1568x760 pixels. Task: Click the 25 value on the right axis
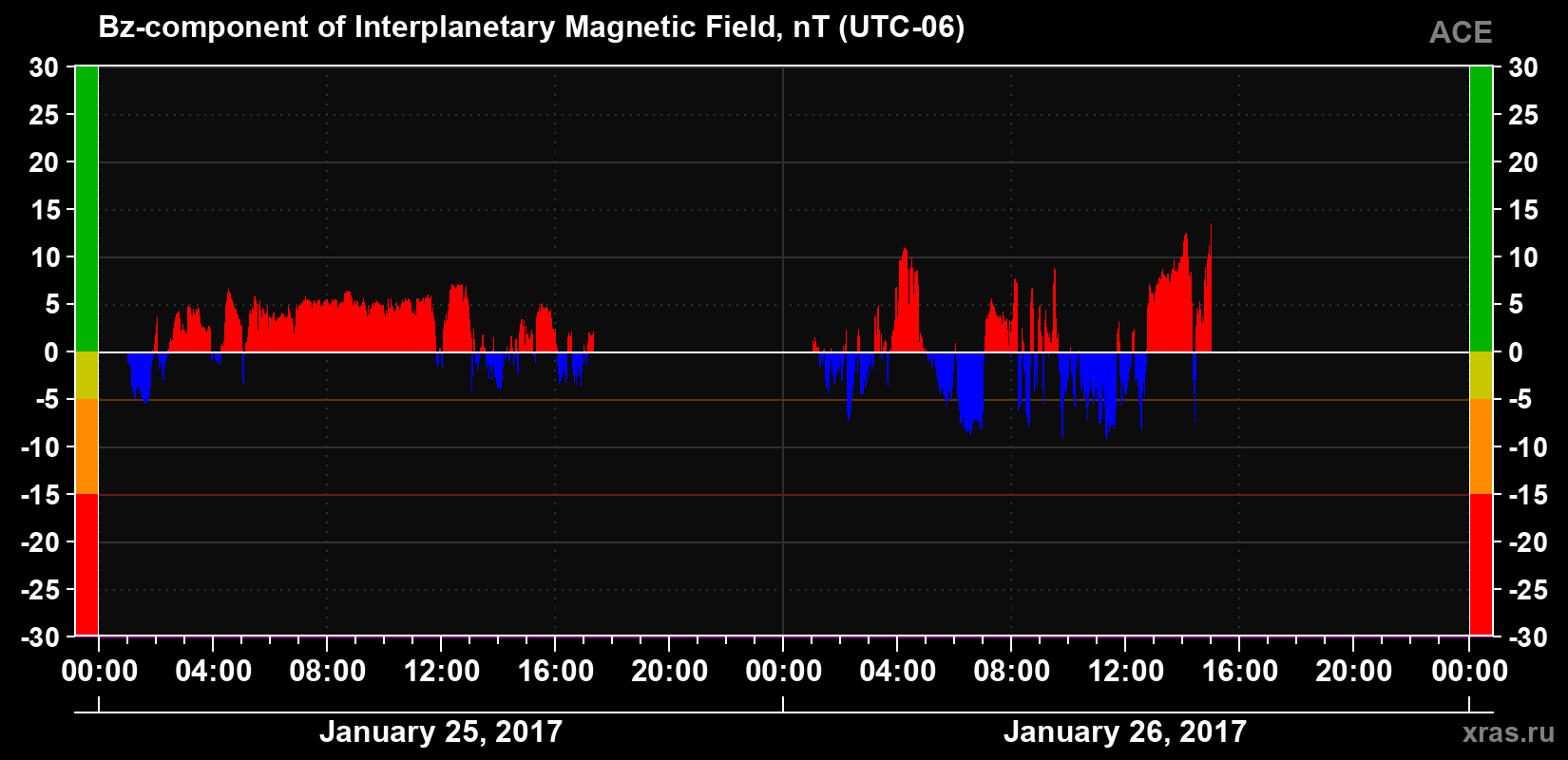[1522, 115]
